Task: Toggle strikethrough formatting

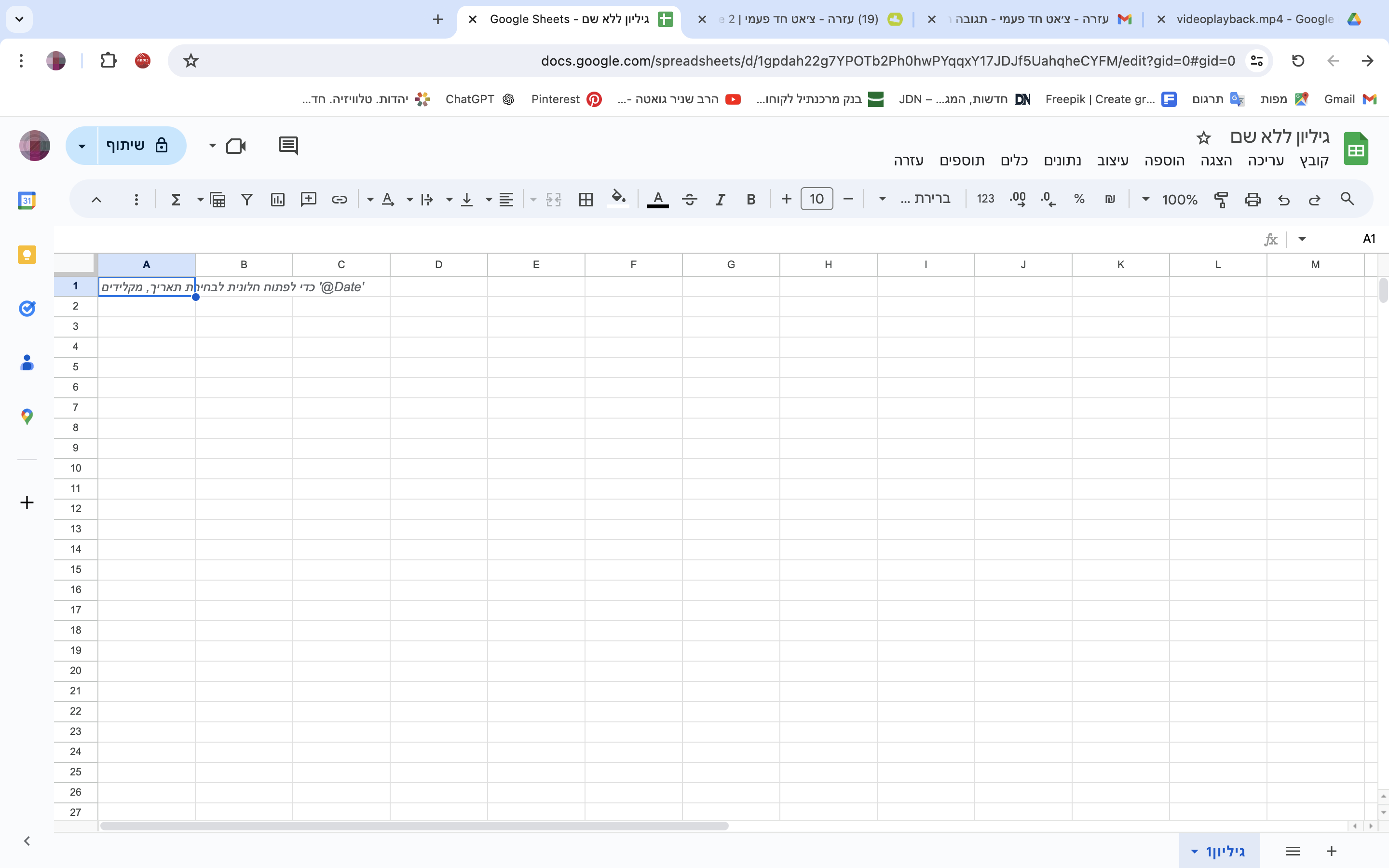Action: [x=689, y=199]
